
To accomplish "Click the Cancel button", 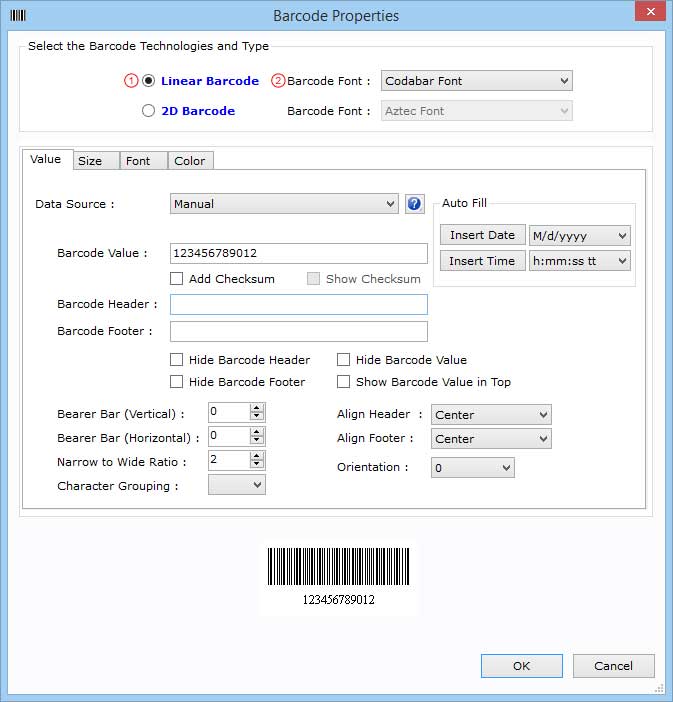I will pos(613,666).
